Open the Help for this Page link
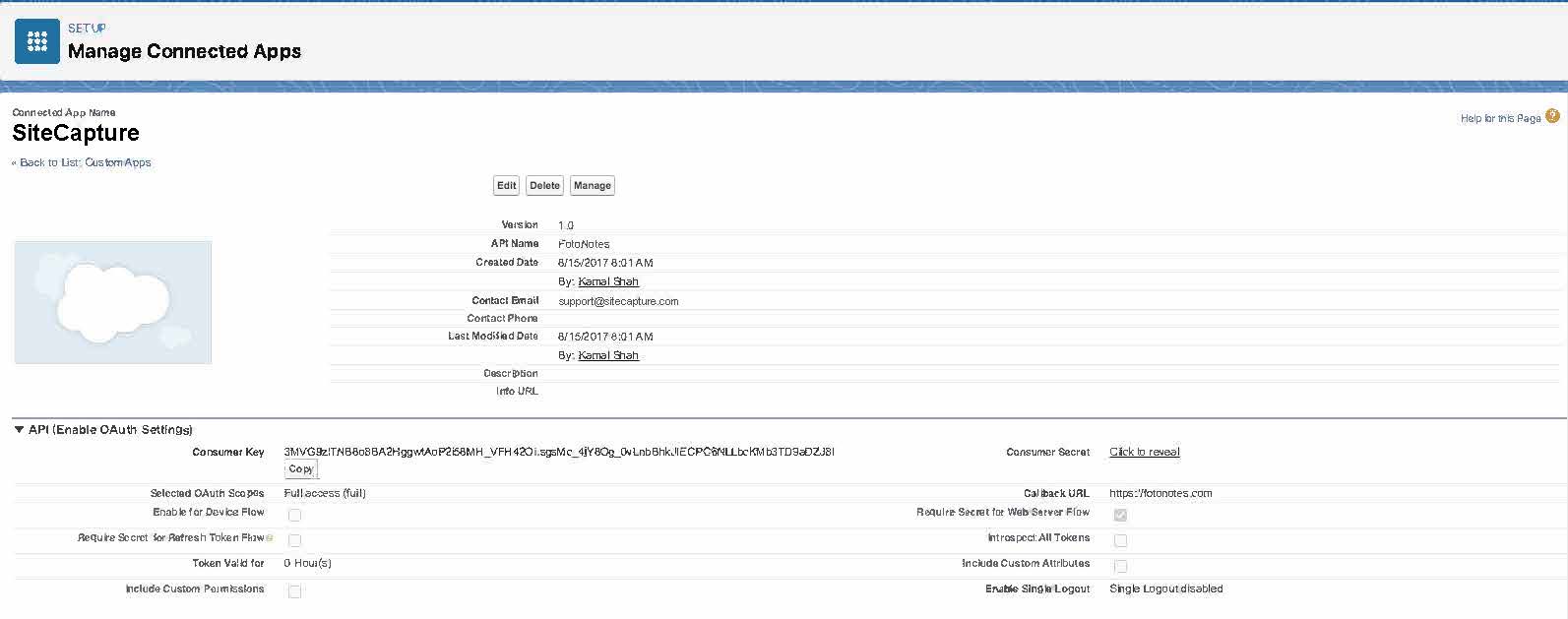The image size is (1568, 619). [x=1501, y=118]
